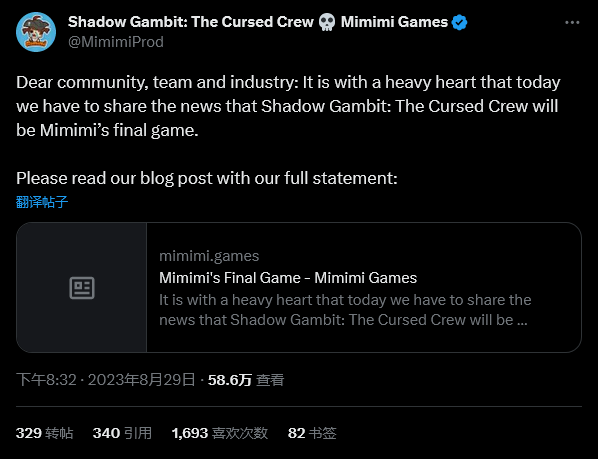Click the link card description text
The width and height of the screenshot is (598, 459).
click(x=345, y=310)
